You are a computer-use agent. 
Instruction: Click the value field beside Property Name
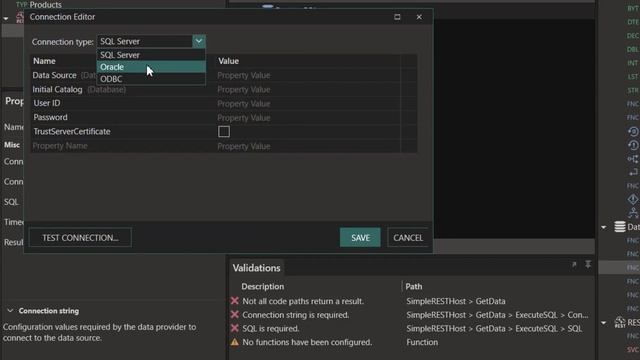coord(308,146)
